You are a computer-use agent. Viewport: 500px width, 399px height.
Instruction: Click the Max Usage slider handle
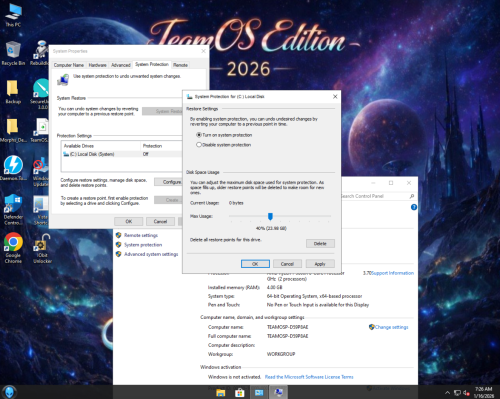270,217
